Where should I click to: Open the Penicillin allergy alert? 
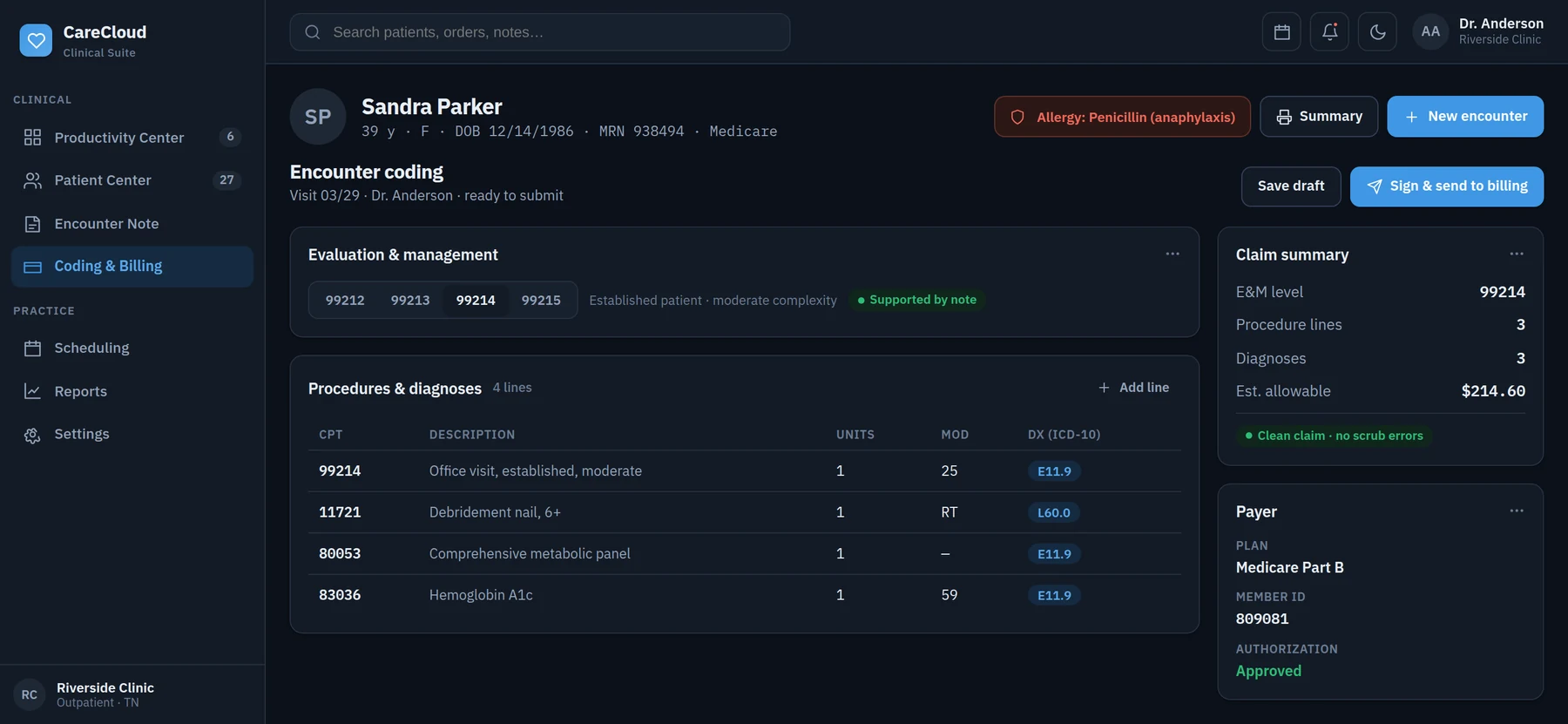[1122, 117]
